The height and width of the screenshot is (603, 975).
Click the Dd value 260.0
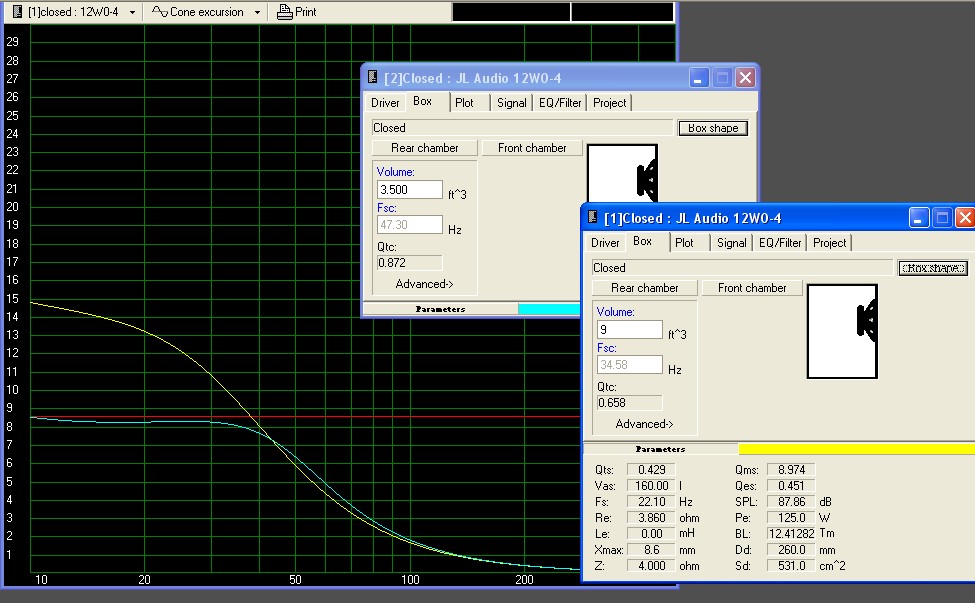click(x=791, y=550)
